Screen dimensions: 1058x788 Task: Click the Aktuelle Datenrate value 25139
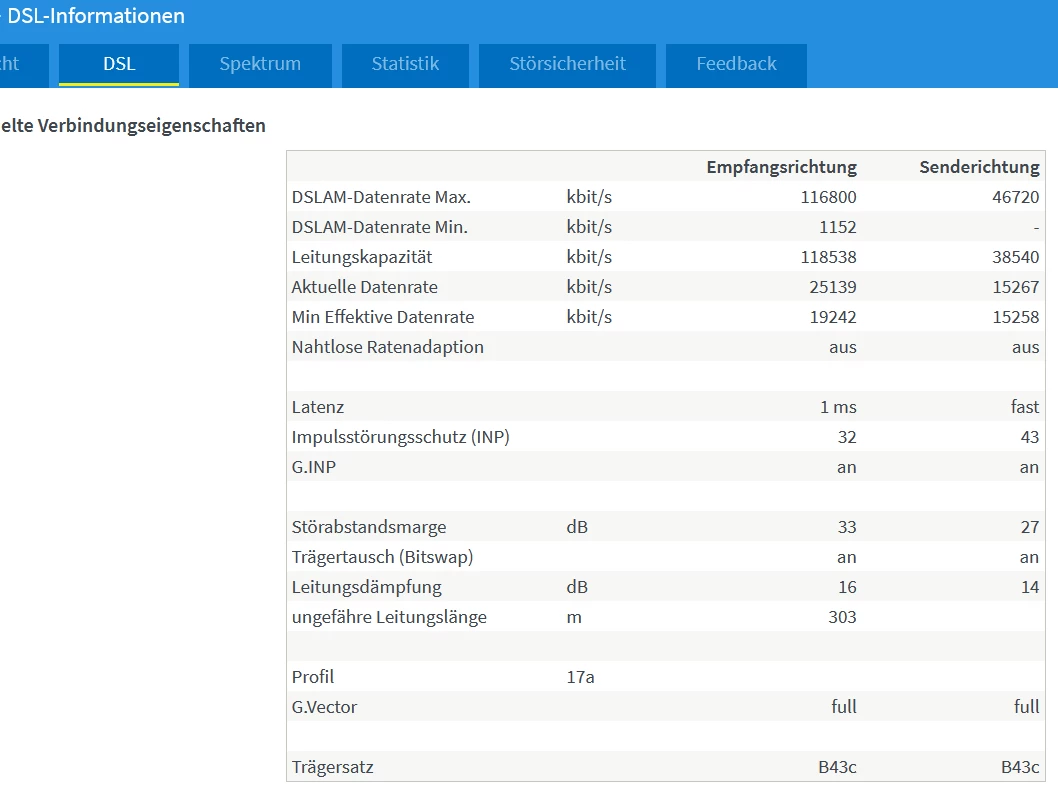coord(833,287)
